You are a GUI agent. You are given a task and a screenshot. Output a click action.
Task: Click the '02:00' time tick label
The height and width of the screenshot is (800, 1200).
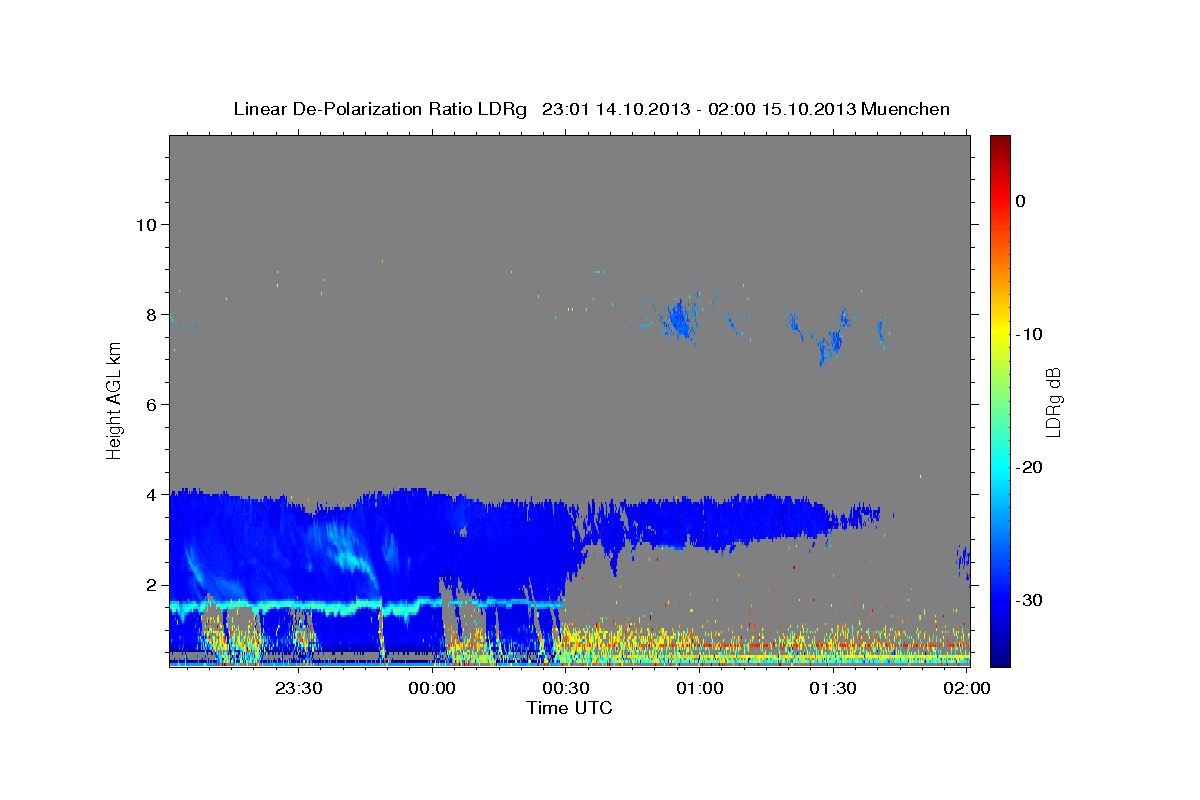coord(967,688)
